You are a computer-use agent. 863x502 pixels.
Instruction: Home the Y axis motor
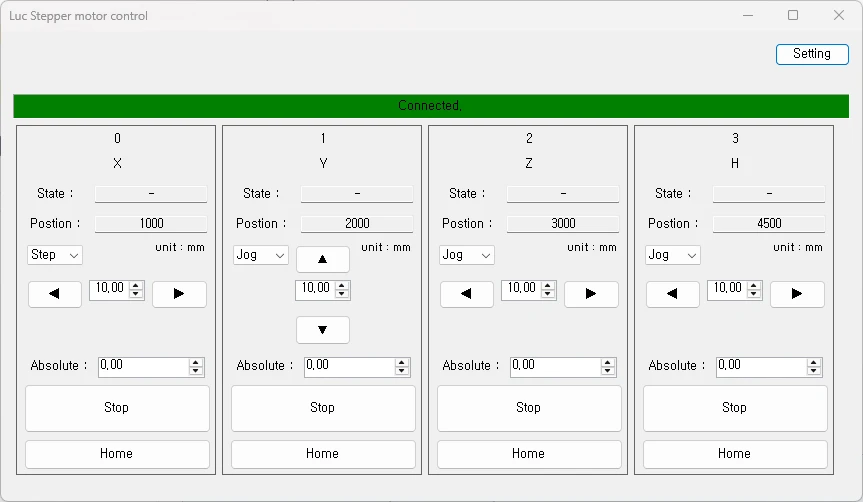coord(323,454)
